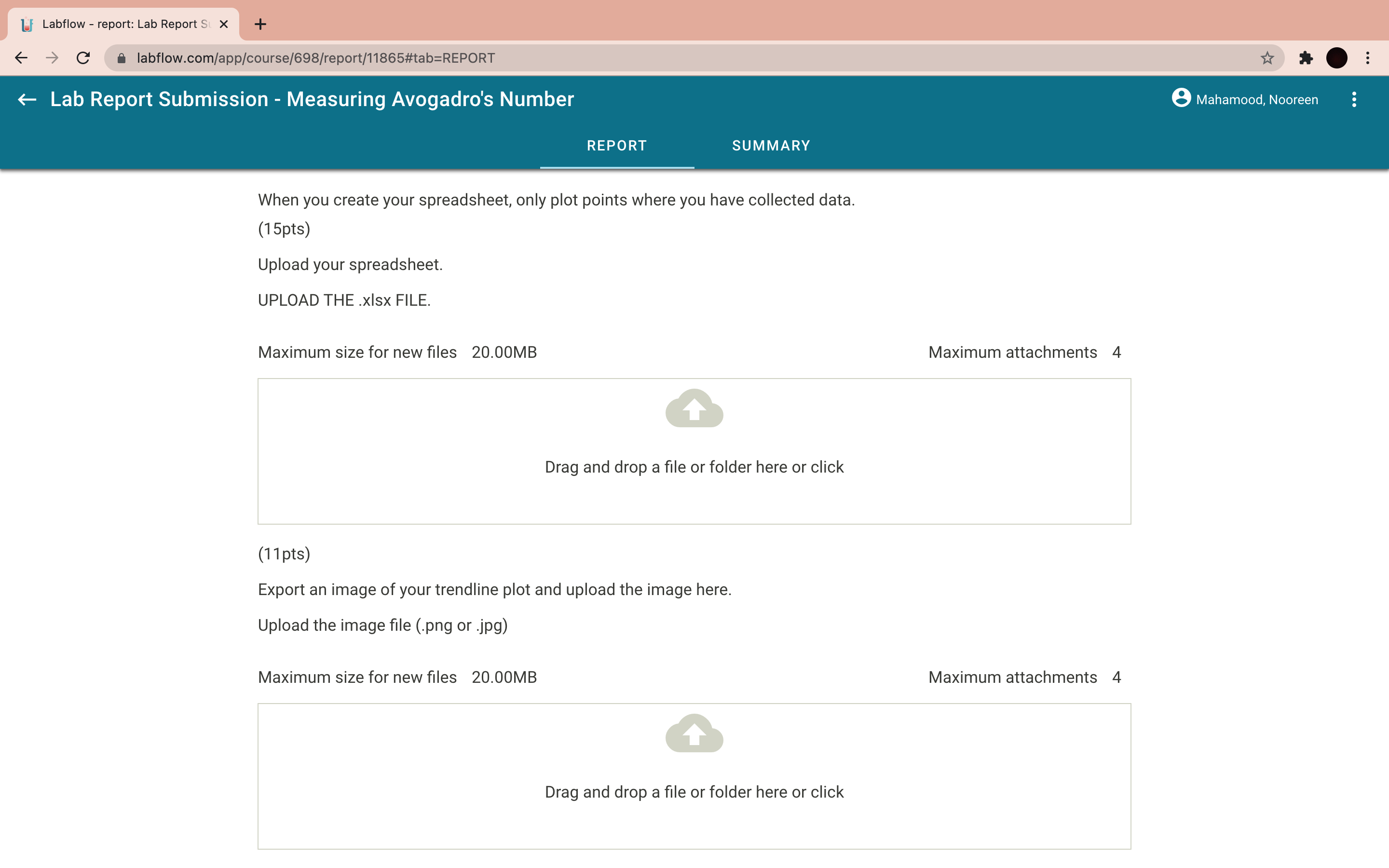Switch to the SUMMARY tab
1389x868 pixels.
point(771,146)
